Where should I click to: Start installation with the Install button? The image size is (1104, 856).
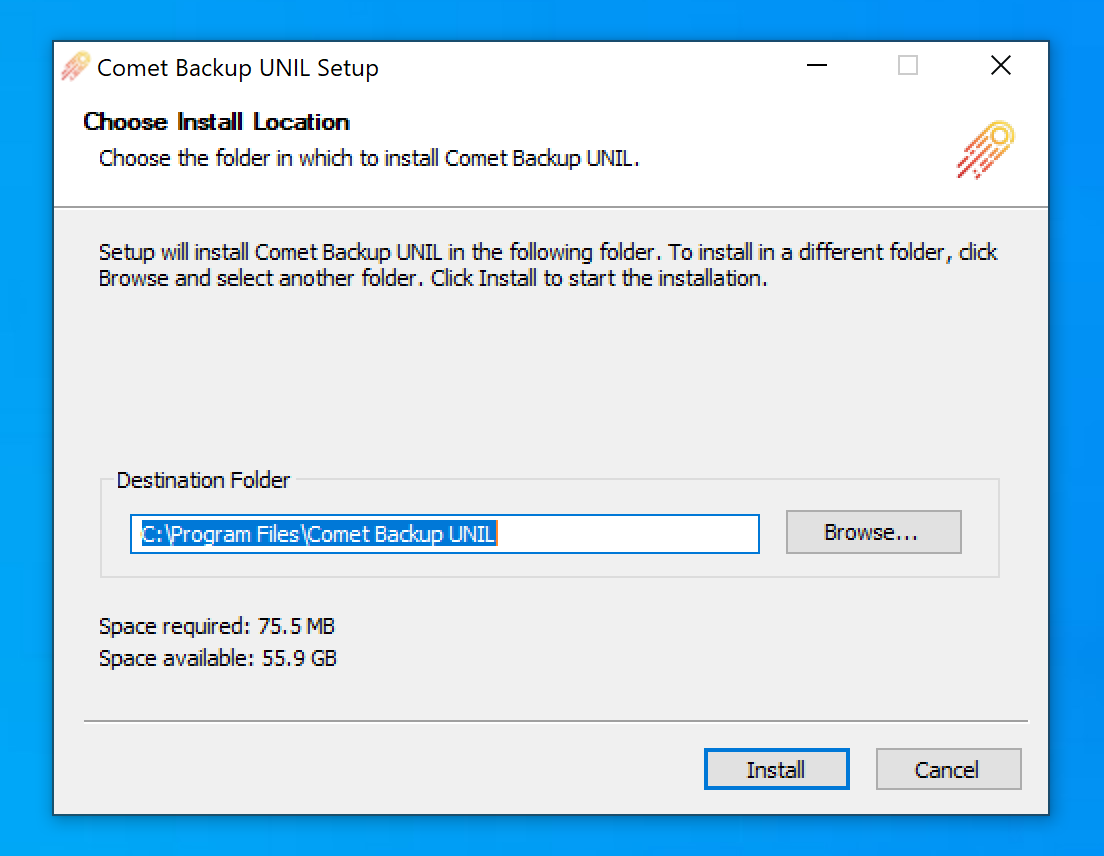(776, 770)
